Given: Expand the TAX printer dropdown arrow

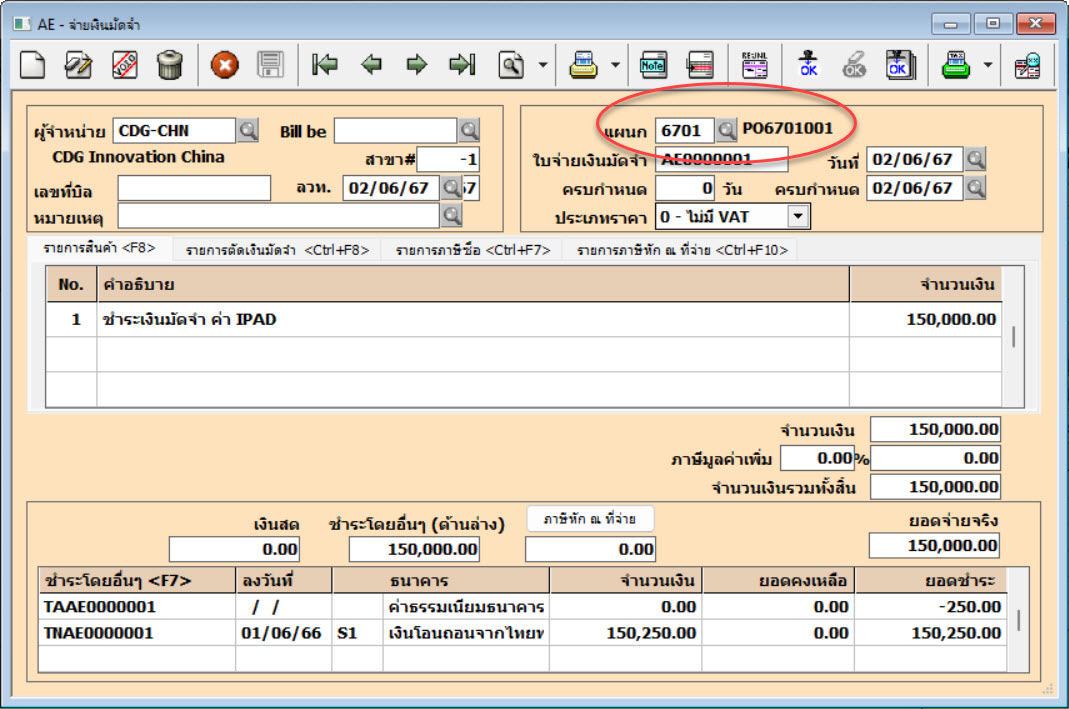Looking at the screenshot, I should pyautogui.click(x=987, y=65).
